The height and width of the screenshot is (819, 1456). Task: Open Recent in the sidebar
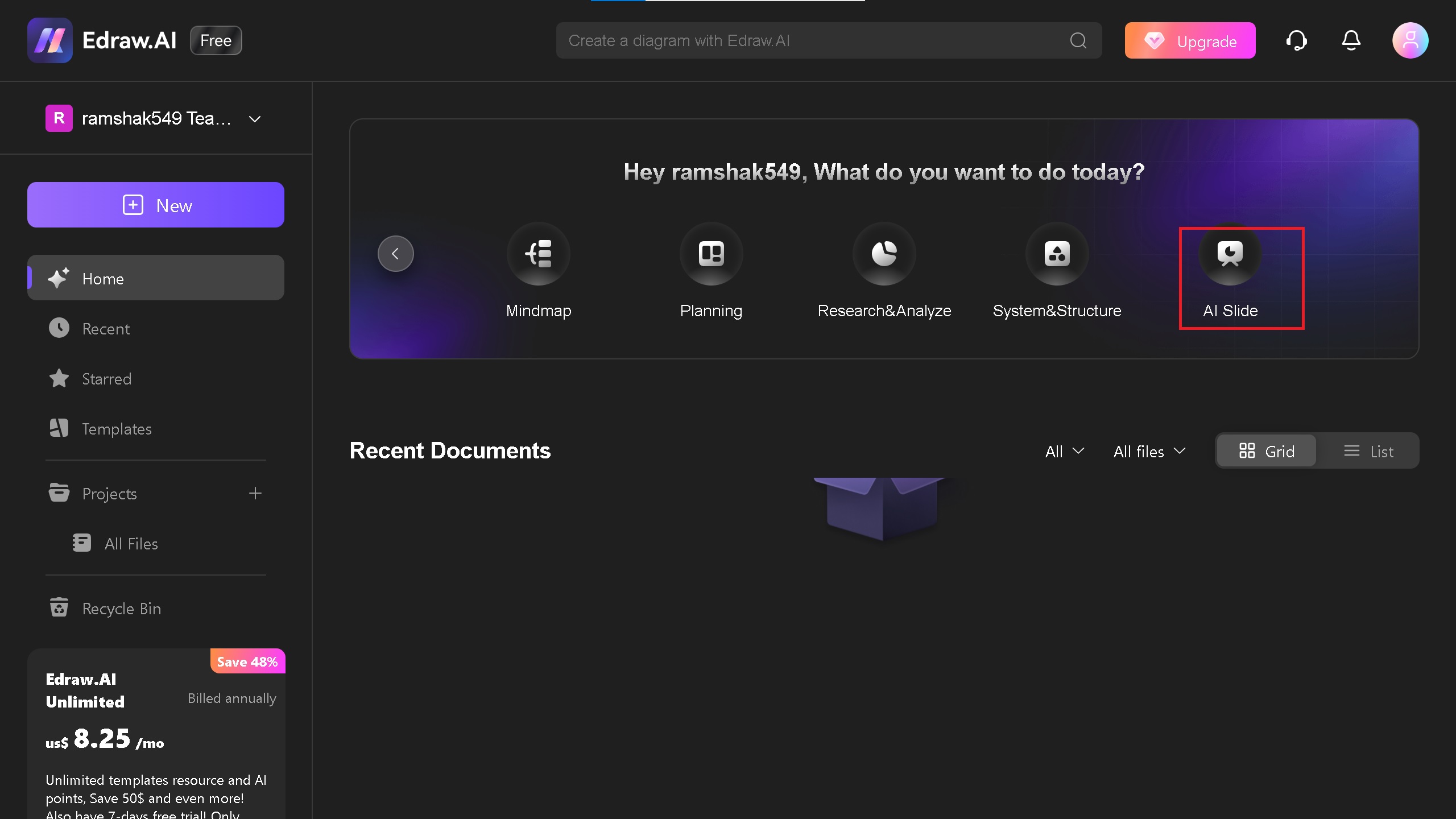[x=156, y=328]
